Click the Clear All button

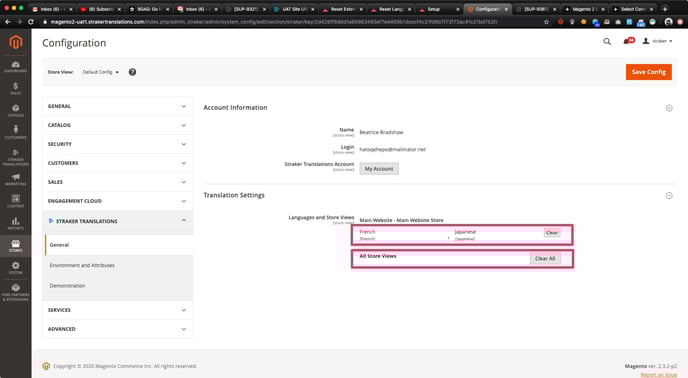545,259
